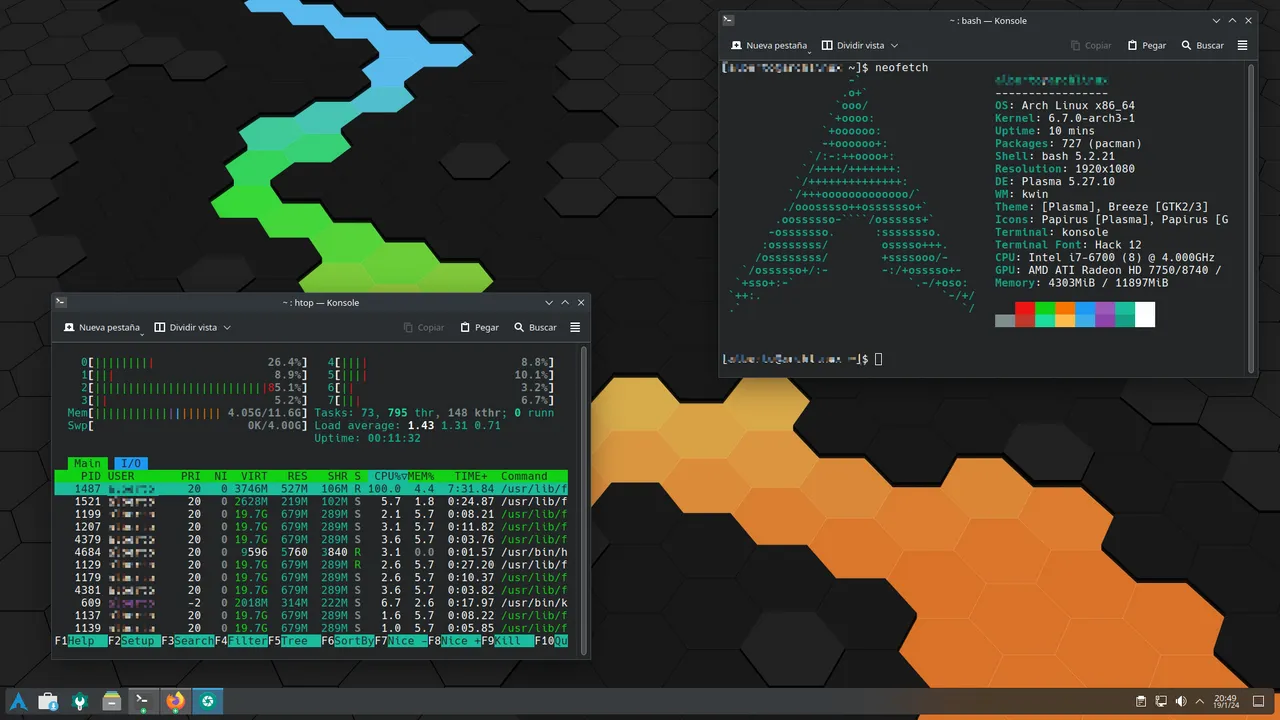Sort htop by the VIRT column header
The image size is (1280, 720).
tap(254, 476)
